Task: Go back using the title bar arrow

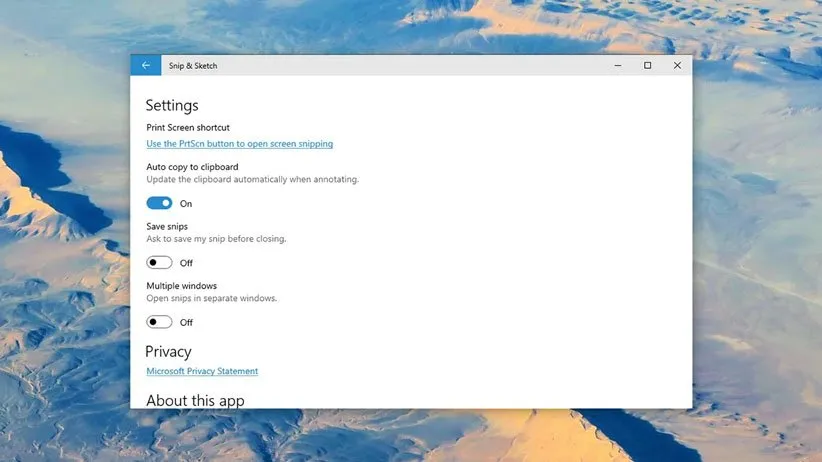Action: pyautogui.click(x=146, y=66)
